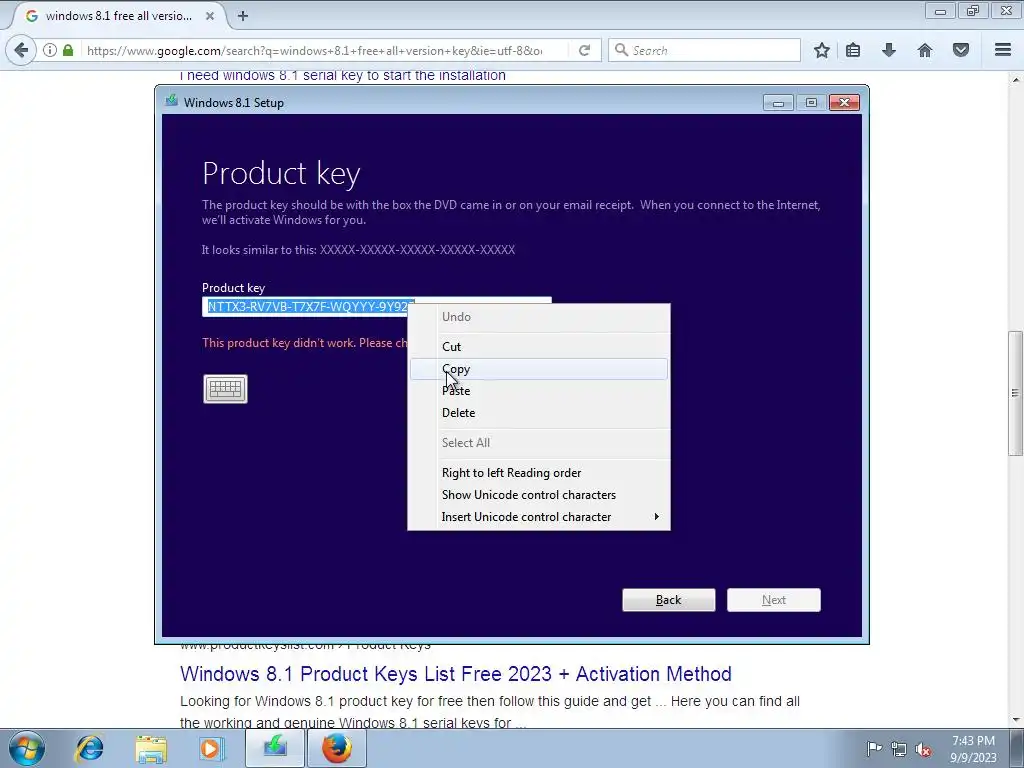Click the green padlock security icon
The width and height of the screenshot is (1024, 768).
pyautogui.click(x=68, y=50)
